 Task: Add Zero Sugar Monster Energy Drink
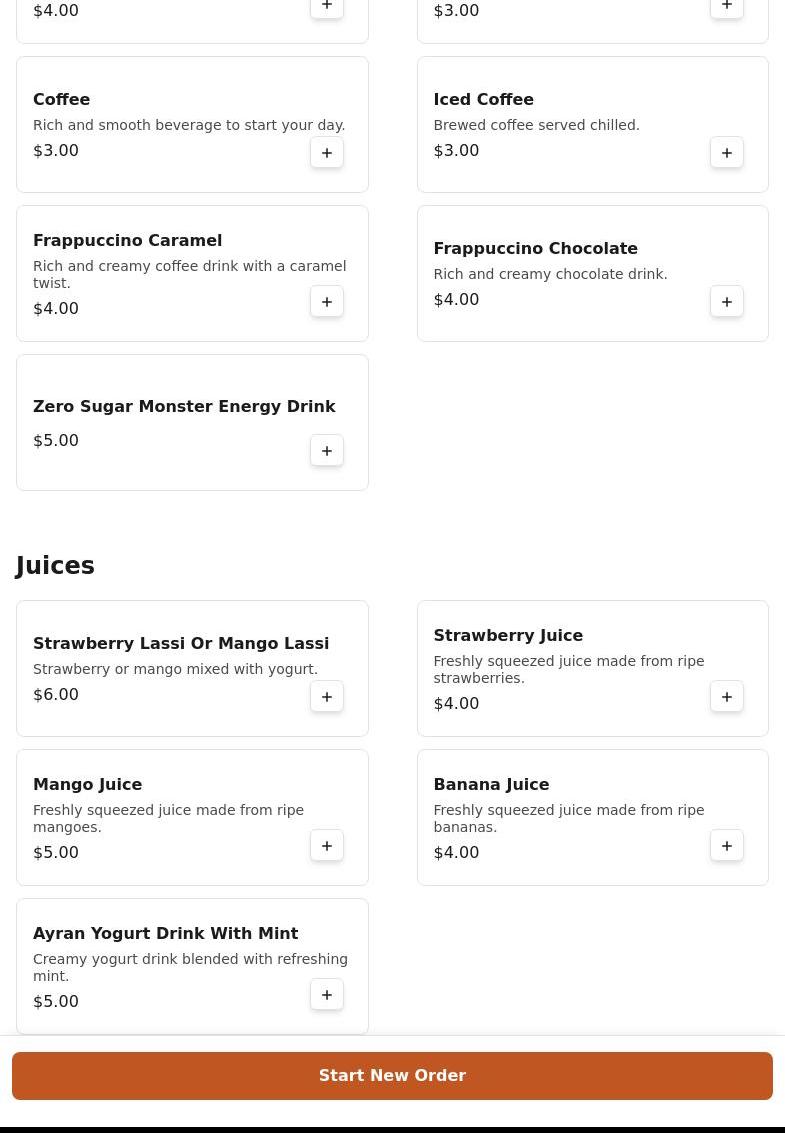tap(327, 450)
